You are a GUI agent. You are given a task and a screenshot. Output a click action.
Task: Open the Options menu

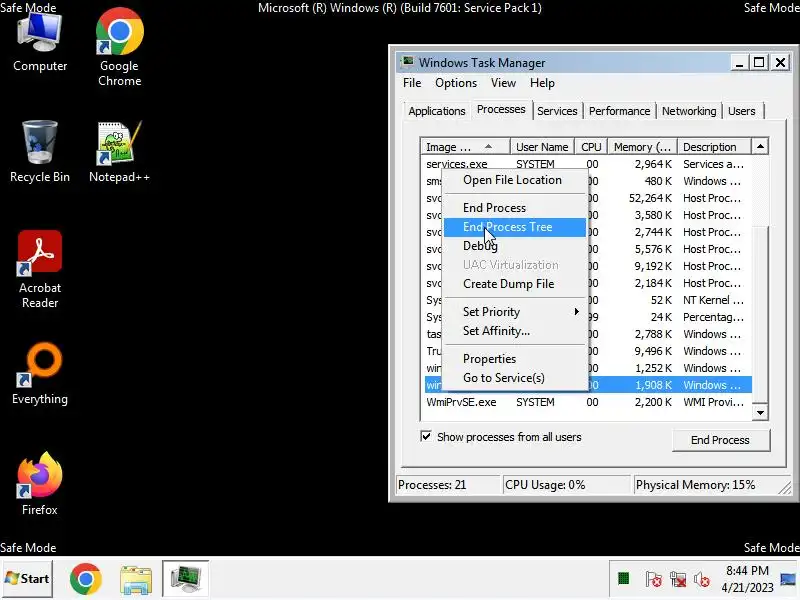[456, 83]
